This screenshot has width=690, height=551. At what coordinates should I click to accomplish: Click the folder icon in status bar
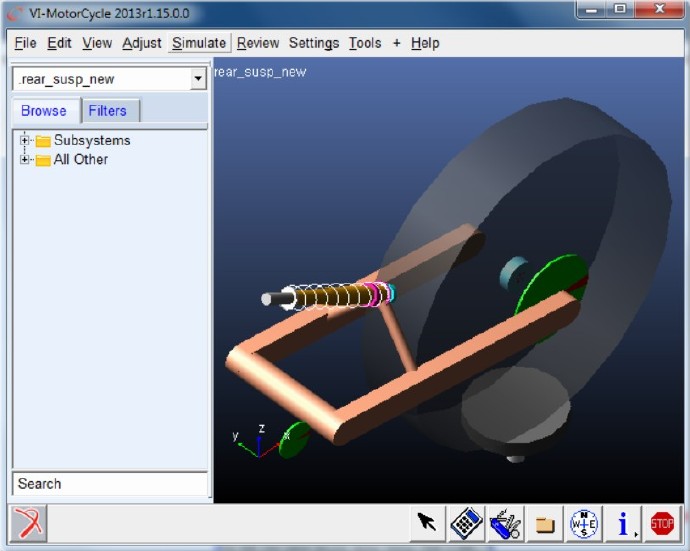[x=545, y=524]
